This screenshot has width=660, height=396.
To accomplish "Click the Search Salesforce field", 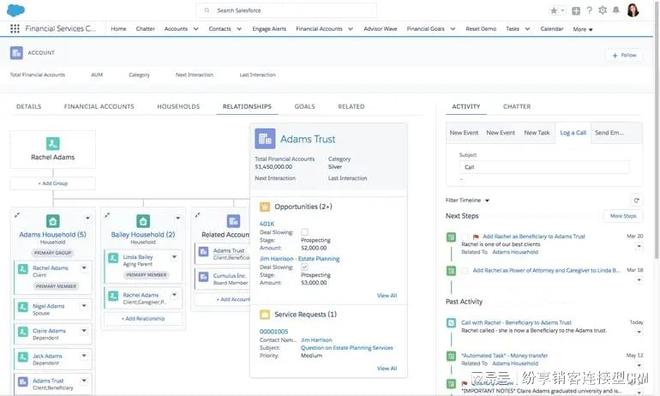I will pyautogui.click(x=286, y=10).
